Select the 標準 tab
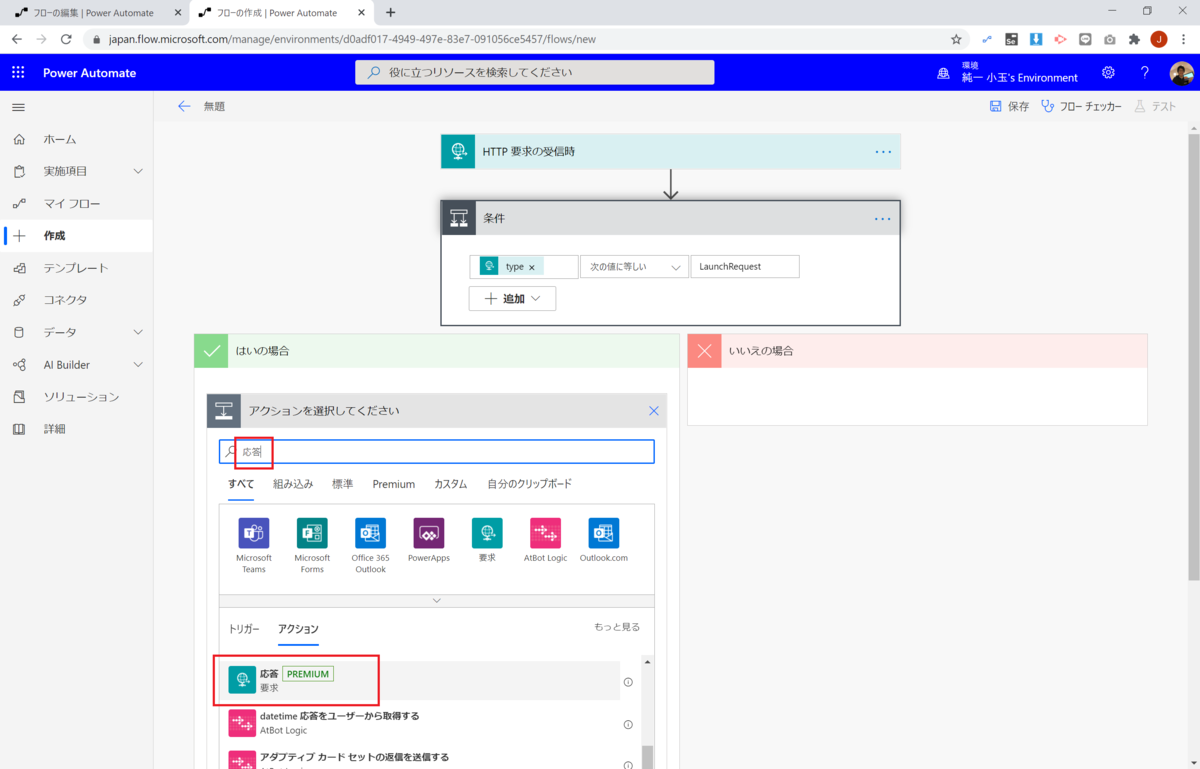 point(343,484)
